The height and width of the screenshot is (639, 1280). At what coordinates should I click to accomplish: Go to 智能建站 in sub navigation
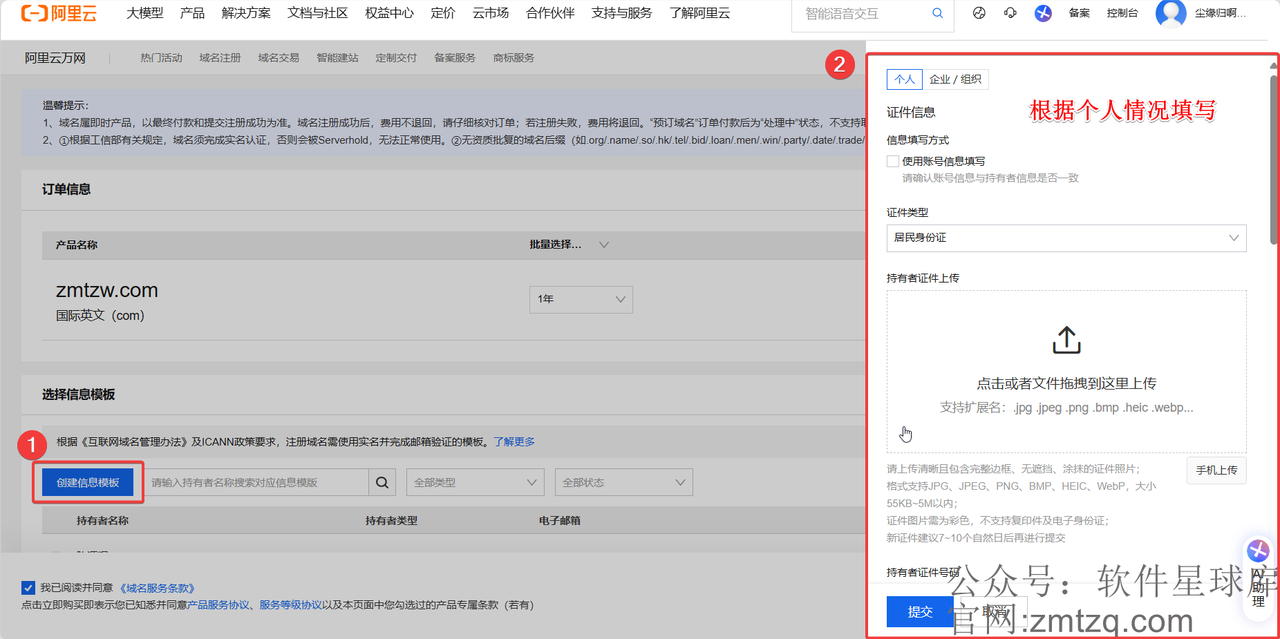pyautogui.click(x=337, y=58)
